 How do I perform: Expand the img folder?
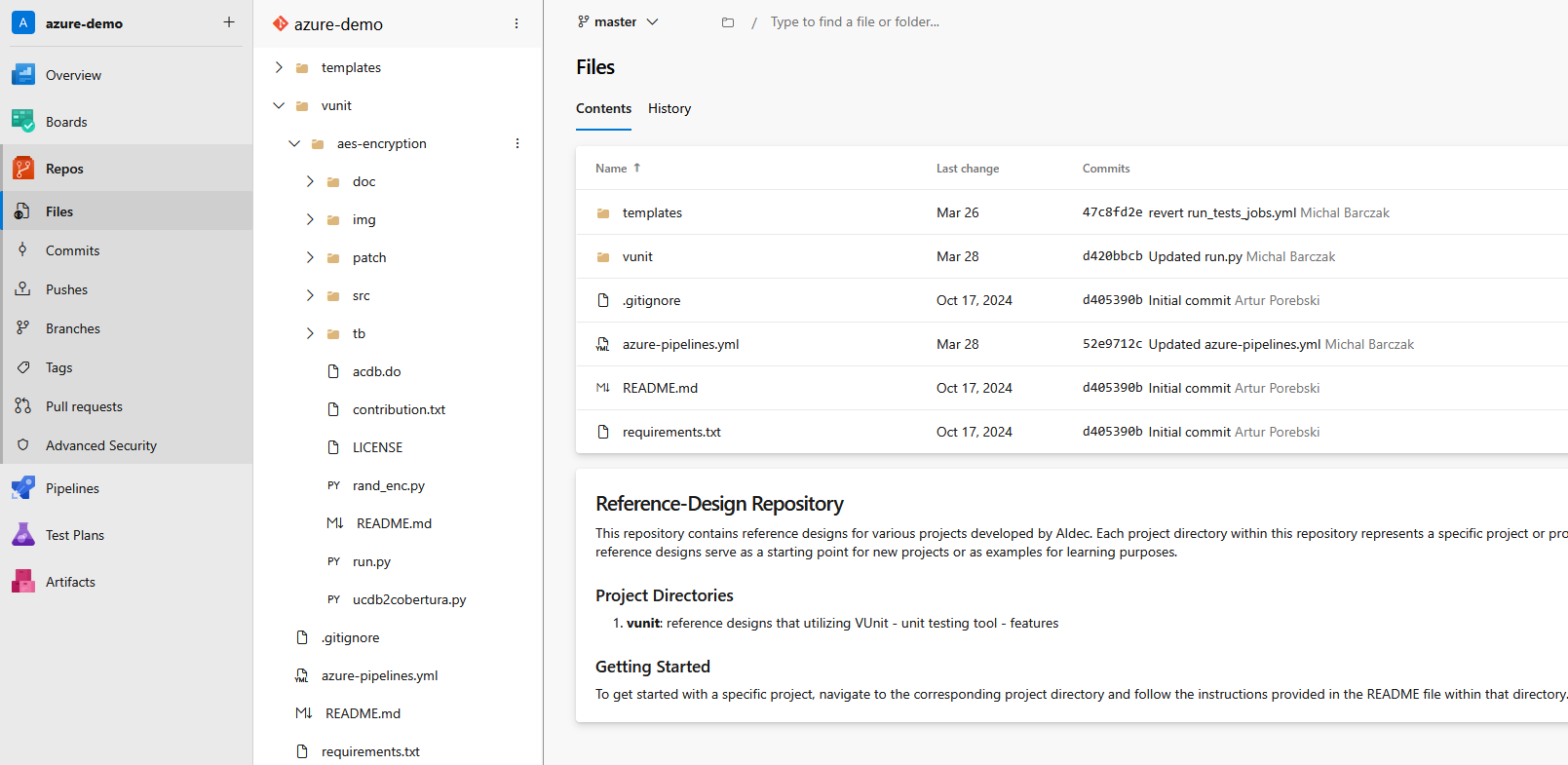(x=310, y=219)
